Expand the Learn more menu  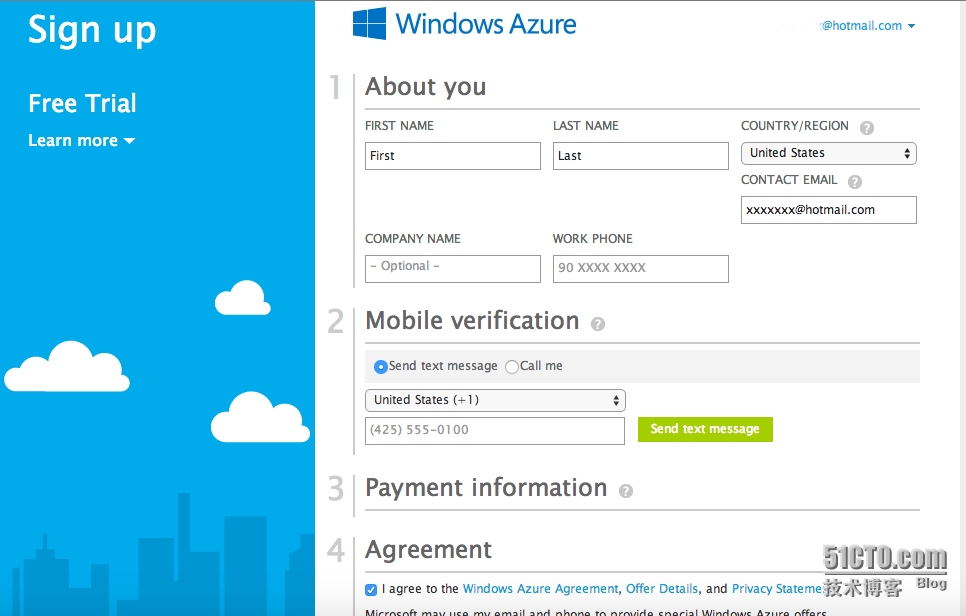81,140
